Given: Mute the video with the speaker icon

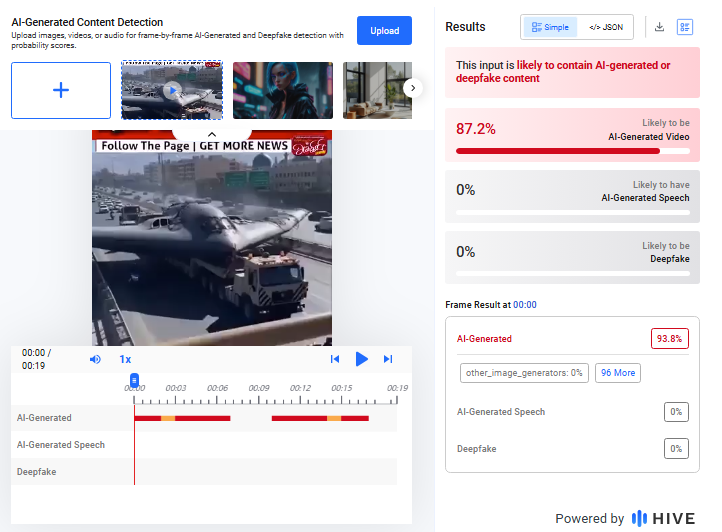Looking at the screenshot, I should pos(95,359).
